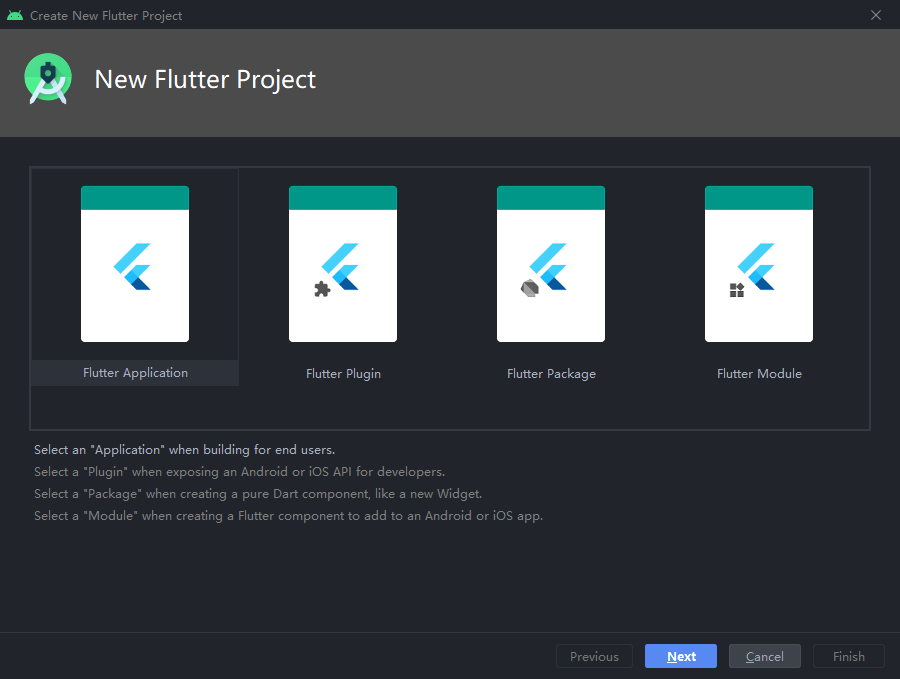The width and height of the screenshot is (900, 679).
Task: Cancel the new project wizard
Action: (765, 656)
